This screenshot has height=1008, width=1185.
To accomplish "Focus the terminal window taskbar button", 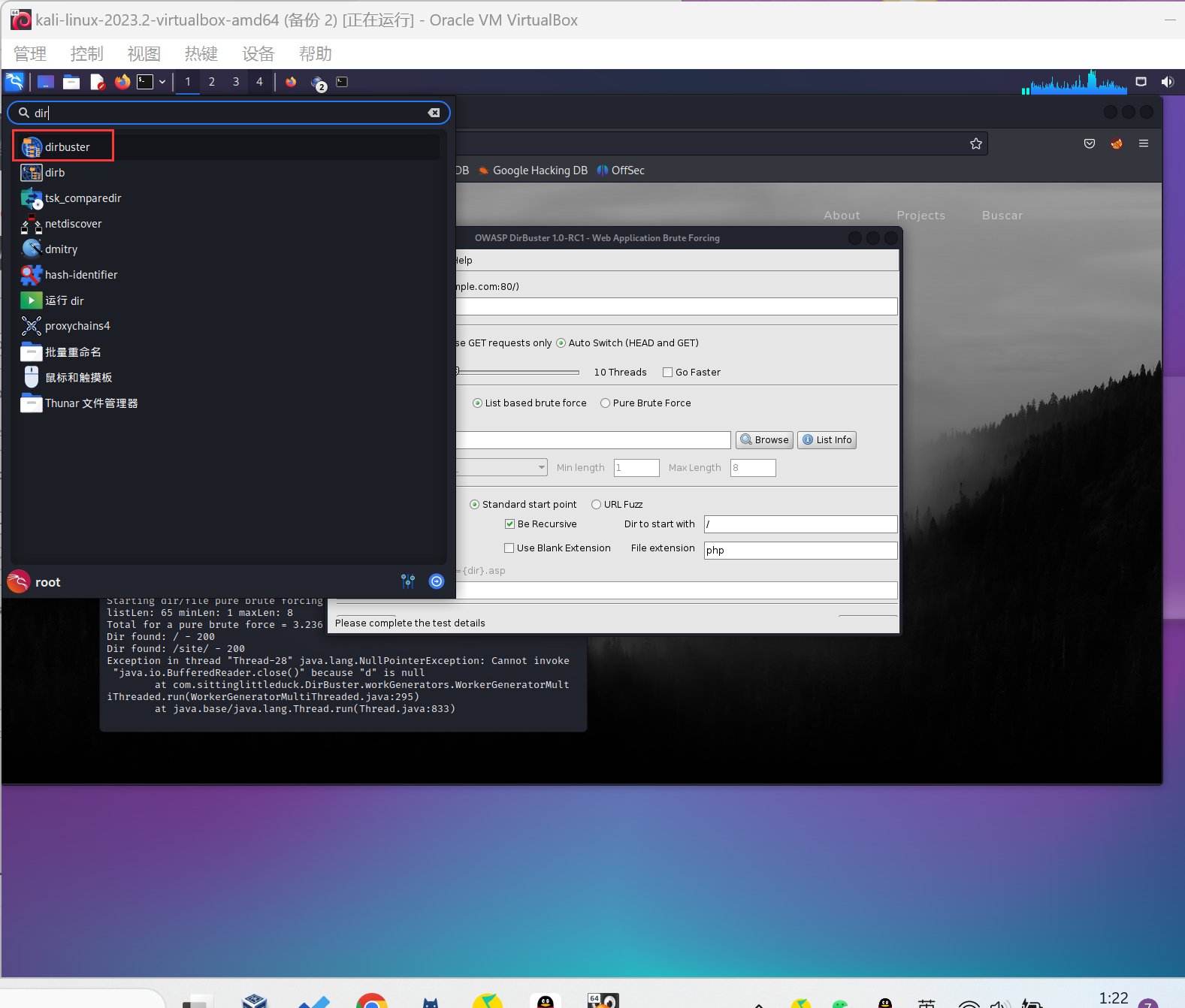I will point(342,82).
